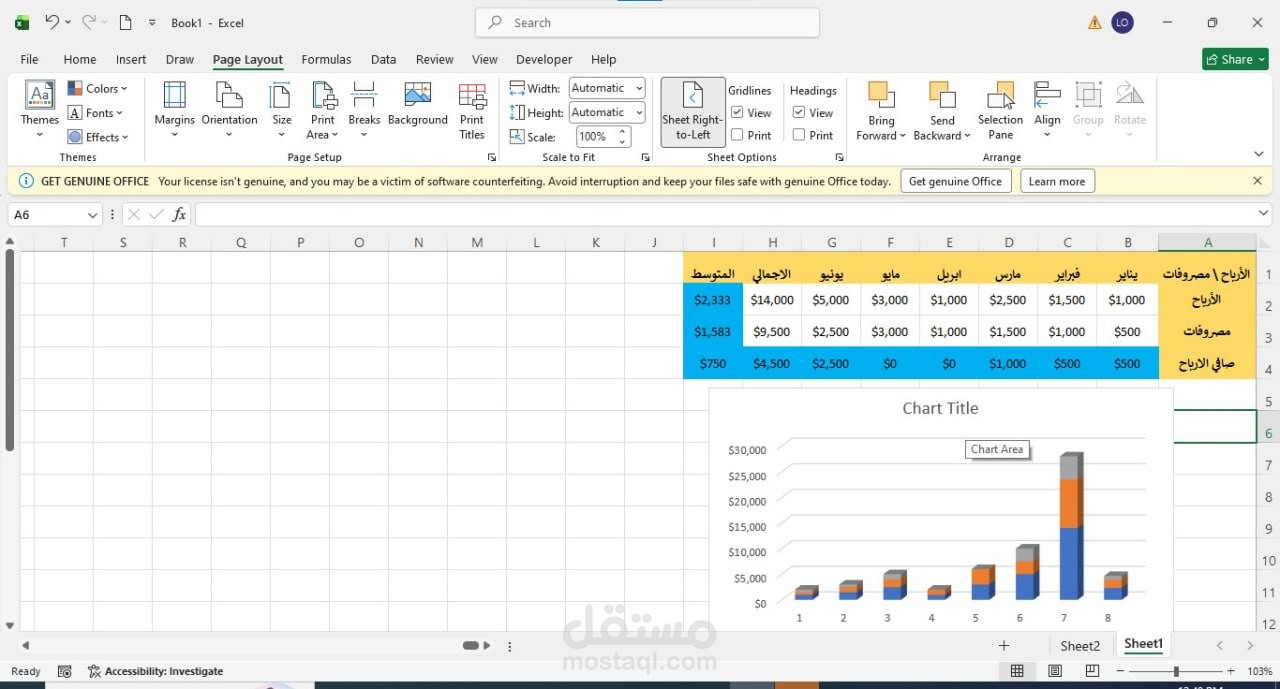
Task: Click the tall bar for category 7
Action: point(1071,526)
